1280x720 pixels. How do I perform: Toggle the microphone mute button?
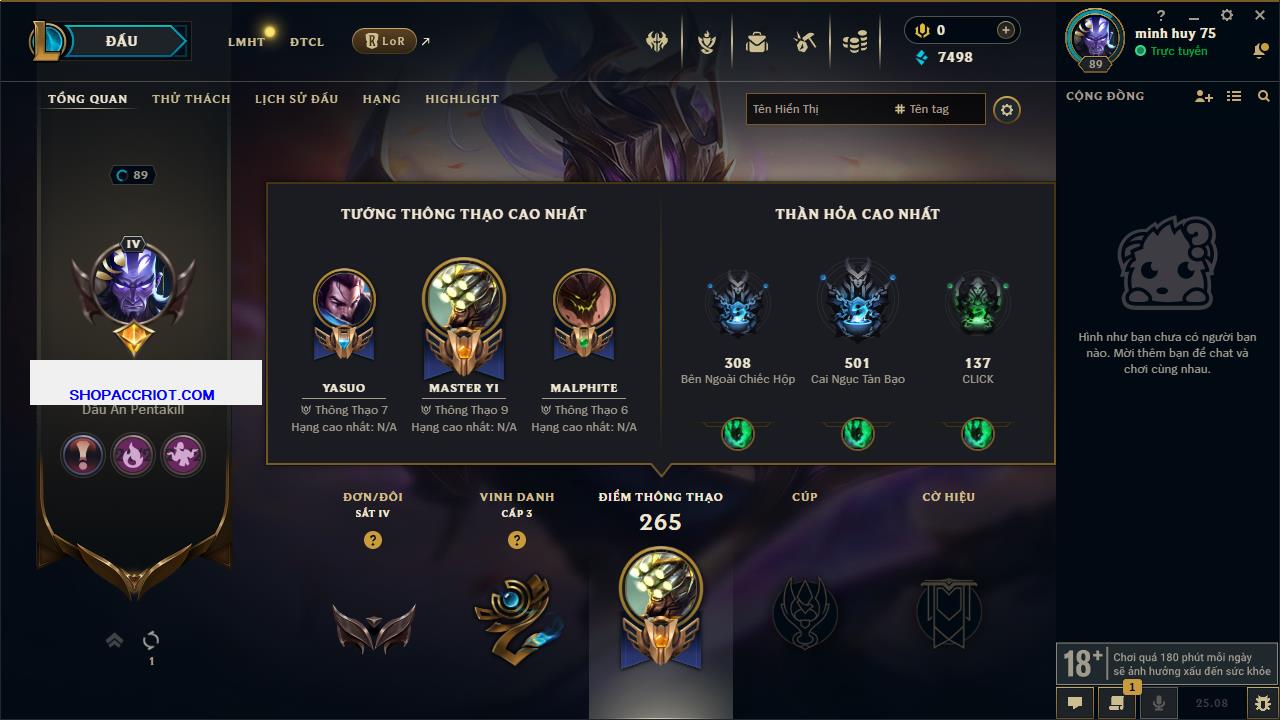point(1159,703)
